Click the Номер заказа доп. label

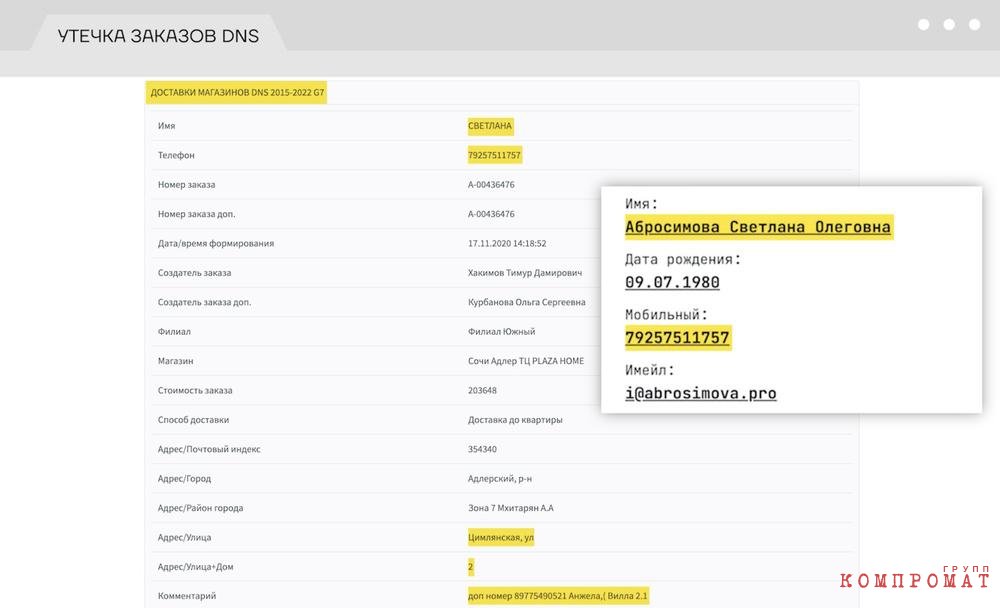click(x=196, y=214)
